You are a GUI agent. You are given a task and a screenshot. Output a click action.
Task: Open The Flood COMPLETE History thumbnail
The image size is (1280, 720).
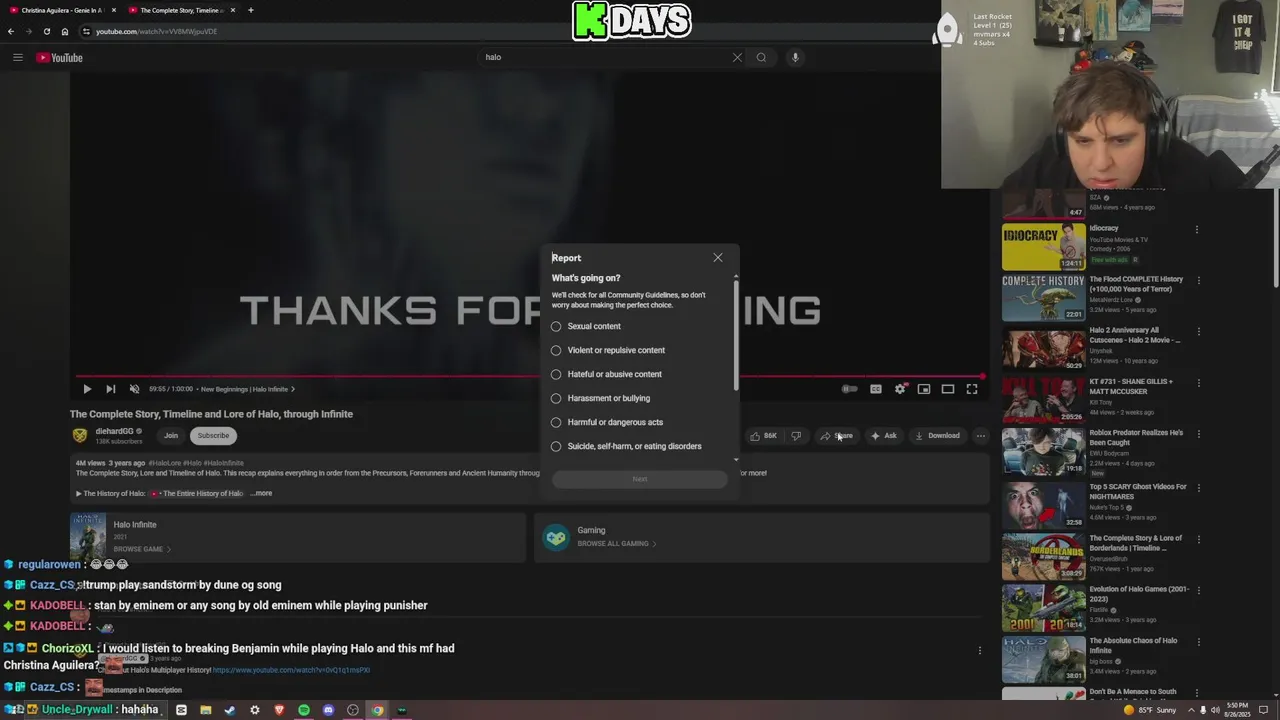point(1043,297)
